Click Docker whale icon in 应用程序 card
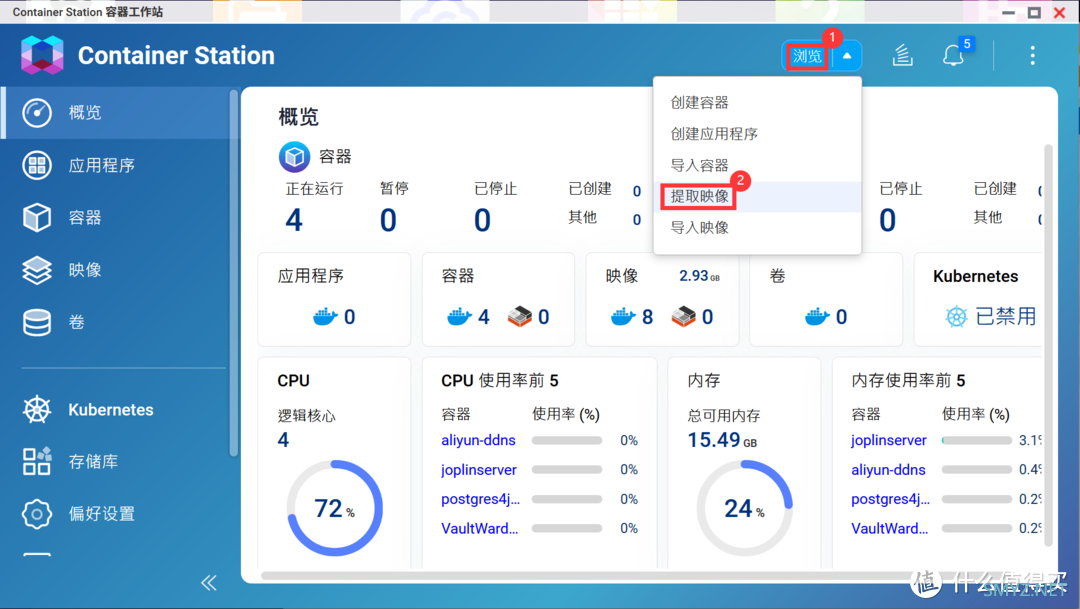Image resolution: width=1080 pixels, height=609 pixels. coord(325,317)
